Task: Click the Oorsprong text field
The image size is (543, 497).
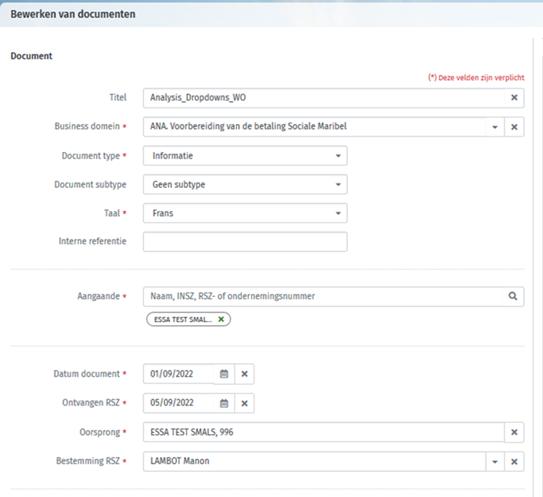Action: [324, 432]
